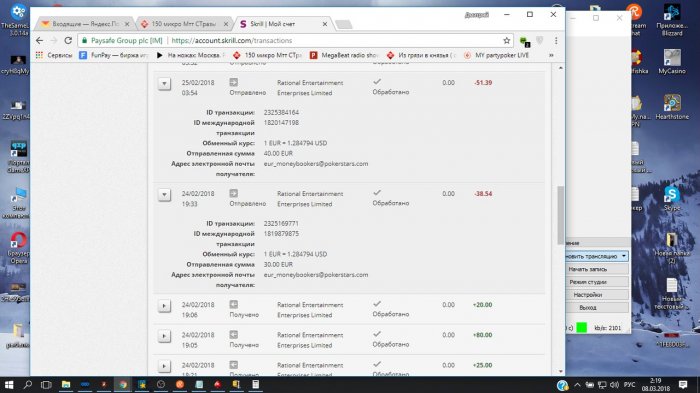Switch the РУС input language indicator
This screenshot has width=700, height=393.
coord(629,385)
